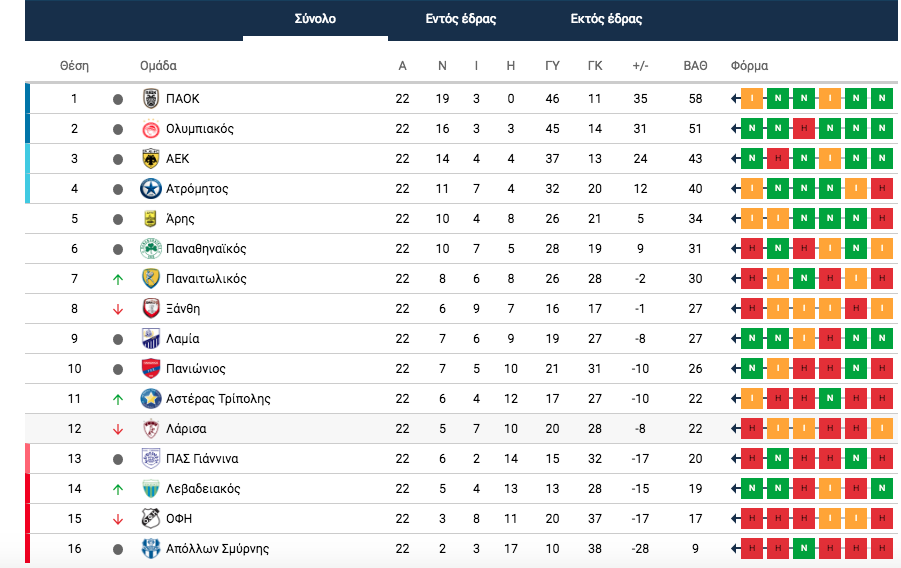Click red down arrow beside Ξάνθη
901x568 pixels.
click(118, 309)
